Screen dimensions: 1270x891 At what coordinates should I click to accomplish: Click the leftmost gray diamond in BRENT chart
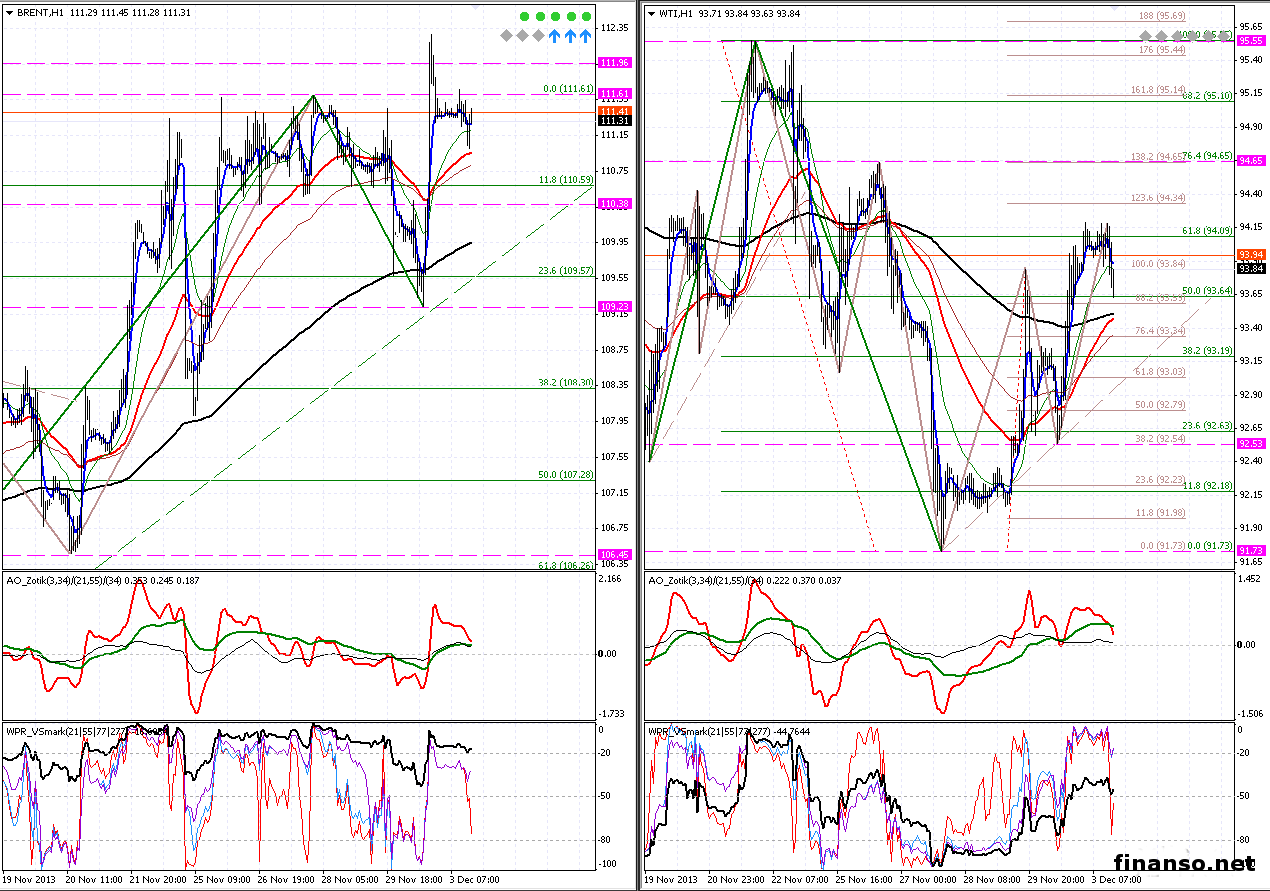point(507,35)
